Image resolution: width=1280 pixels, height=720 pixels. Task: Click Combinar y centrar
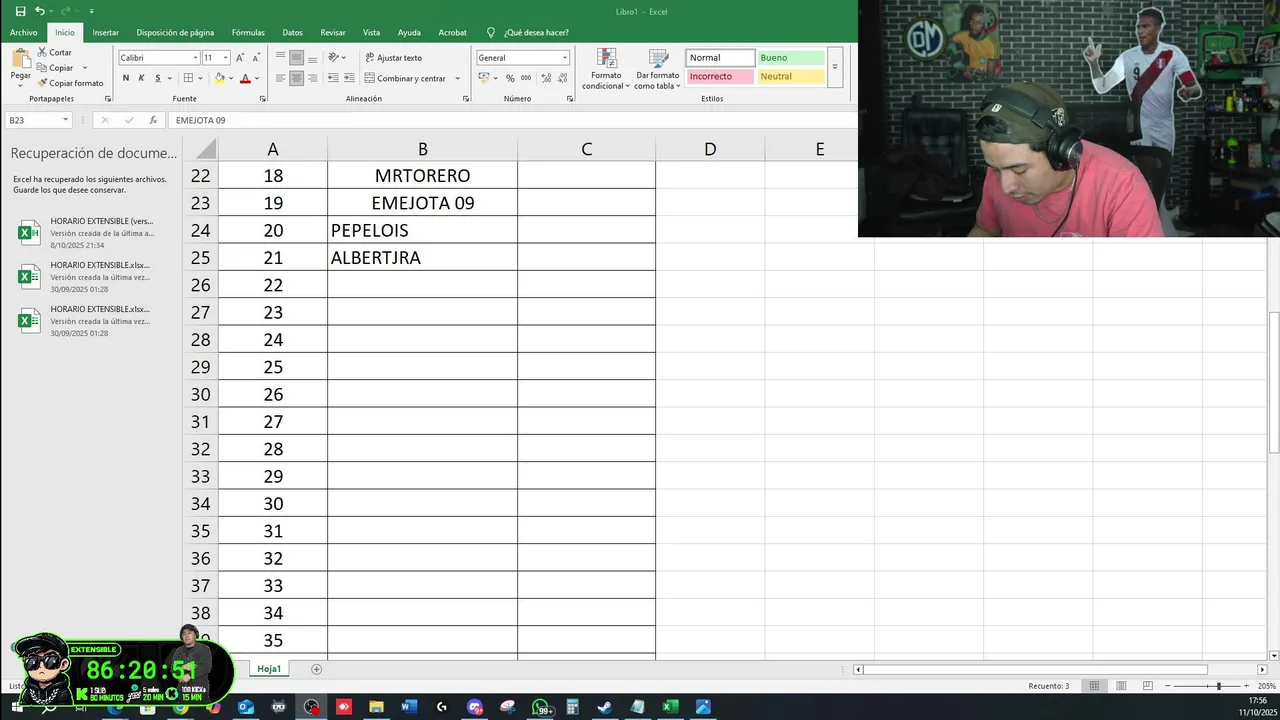point(406,78)
